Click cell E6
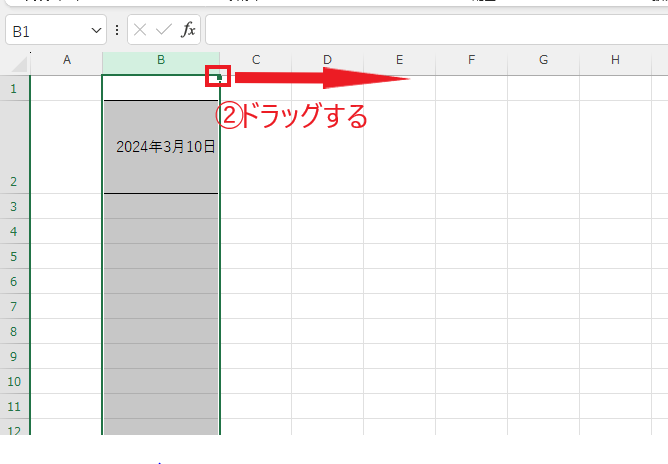 pos(399,281)
